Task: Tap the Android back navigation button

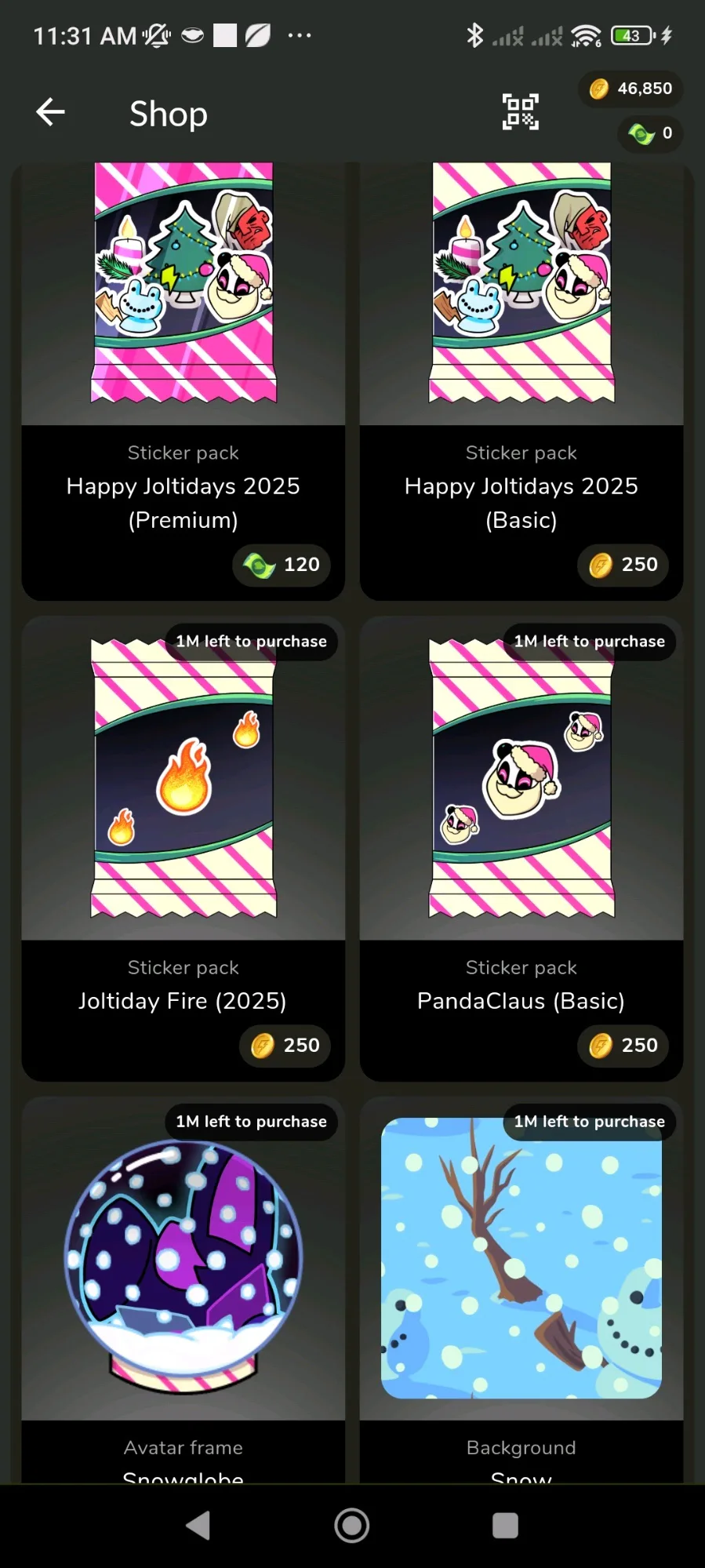Action: coord(198,1526)
